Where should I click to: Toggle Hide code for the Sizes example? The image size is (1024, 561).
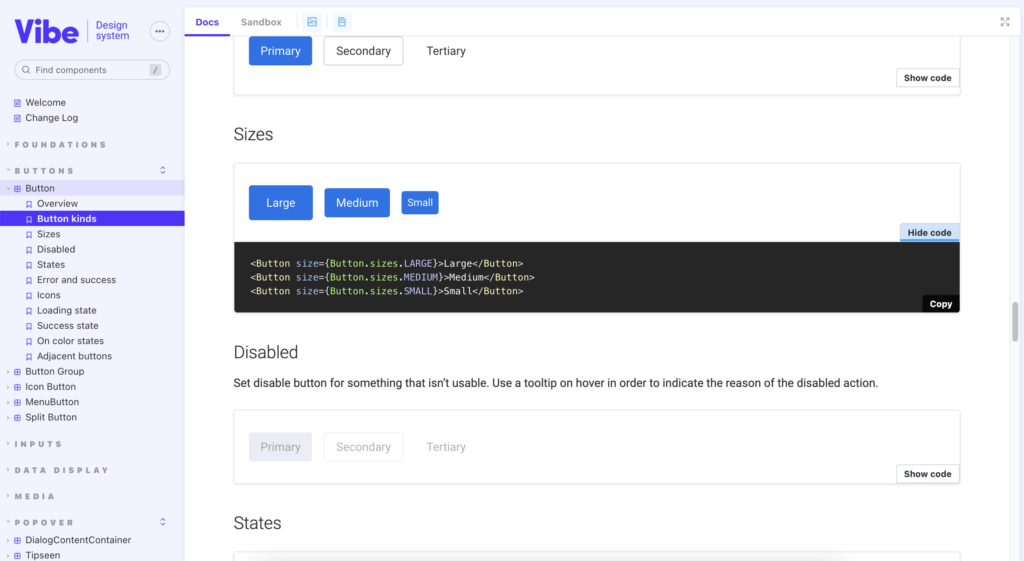pyautogui.click(x=929, y=232)
